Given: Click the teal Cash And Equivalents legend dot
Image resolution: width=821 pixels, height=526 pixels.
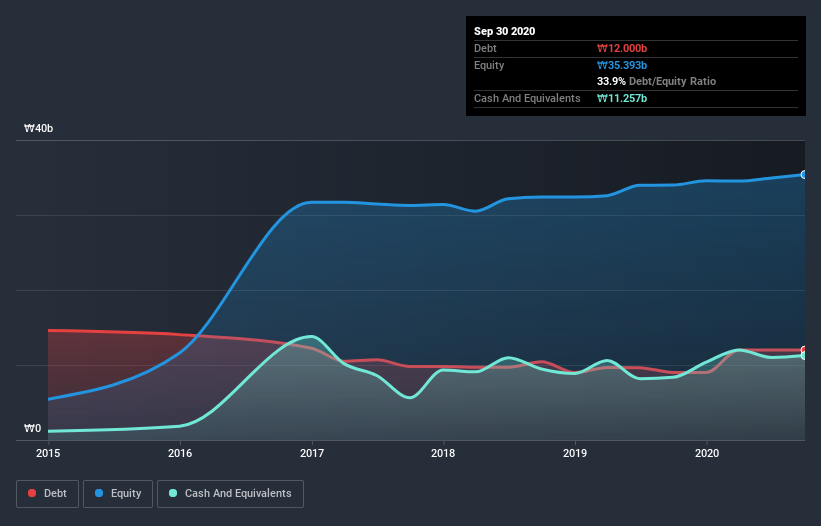Looking at the screenshot, I should 173,493.
